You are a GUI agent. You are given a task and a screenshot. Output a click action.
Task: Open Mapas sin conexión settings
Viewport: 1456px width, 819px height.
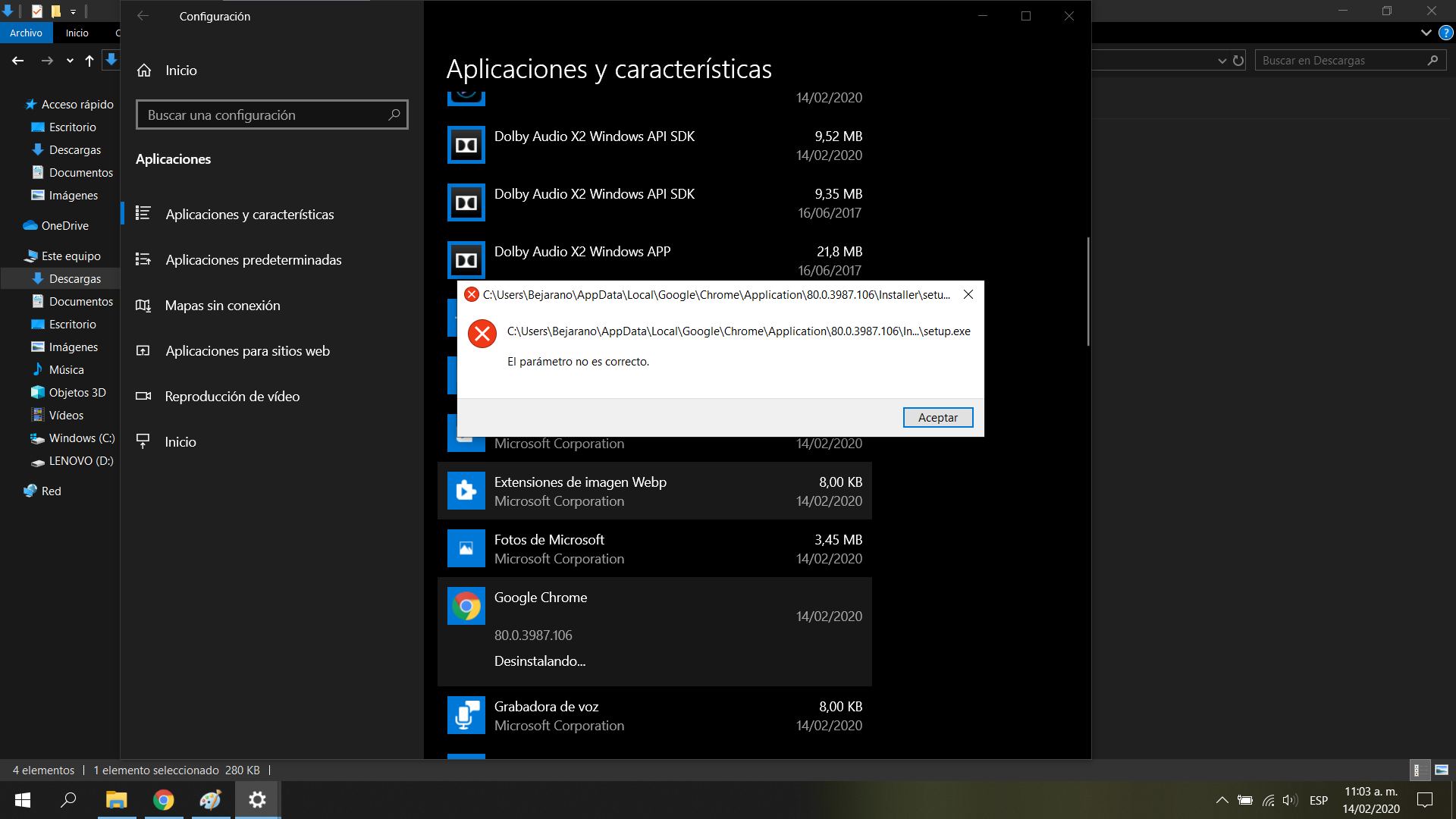[x=222, y=306]
